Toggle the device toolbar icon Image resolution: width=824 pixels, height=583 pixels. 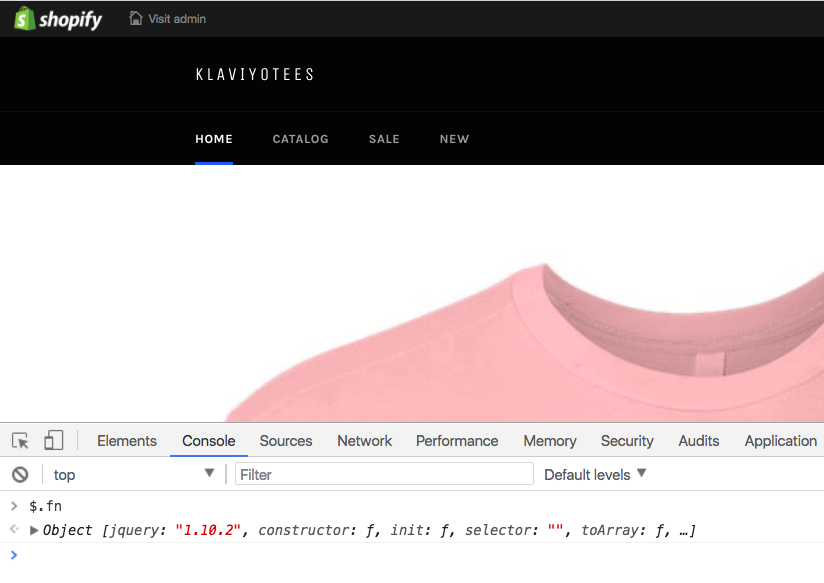point(53,441)
